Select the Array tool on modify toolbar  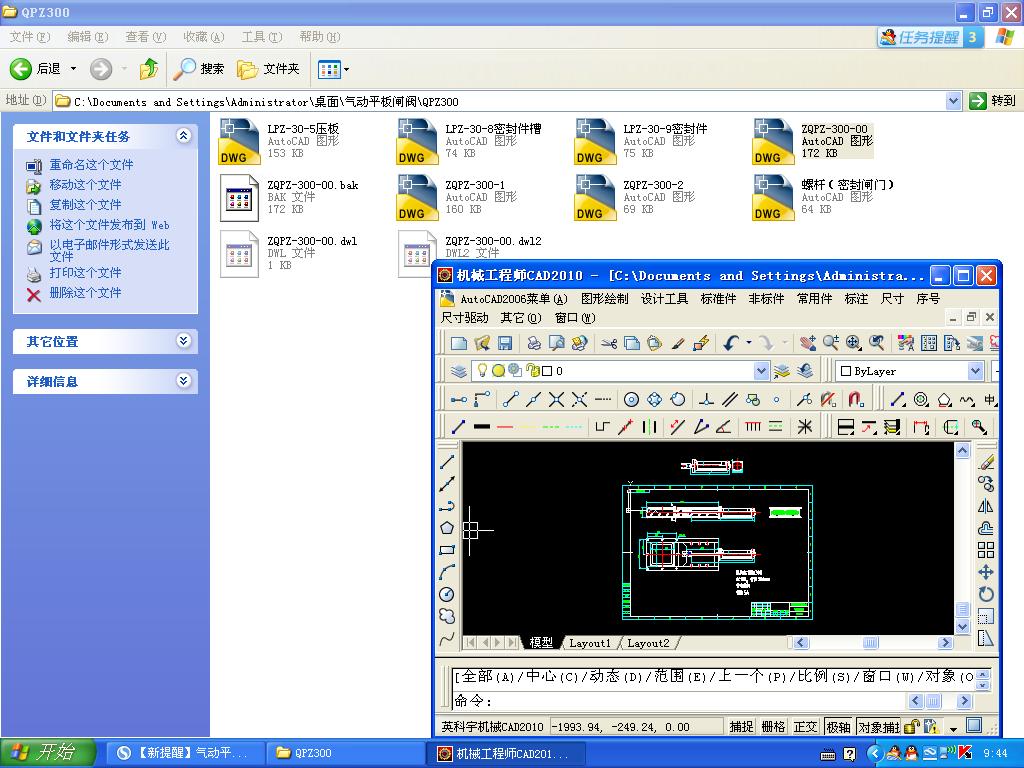click(986, 550)
